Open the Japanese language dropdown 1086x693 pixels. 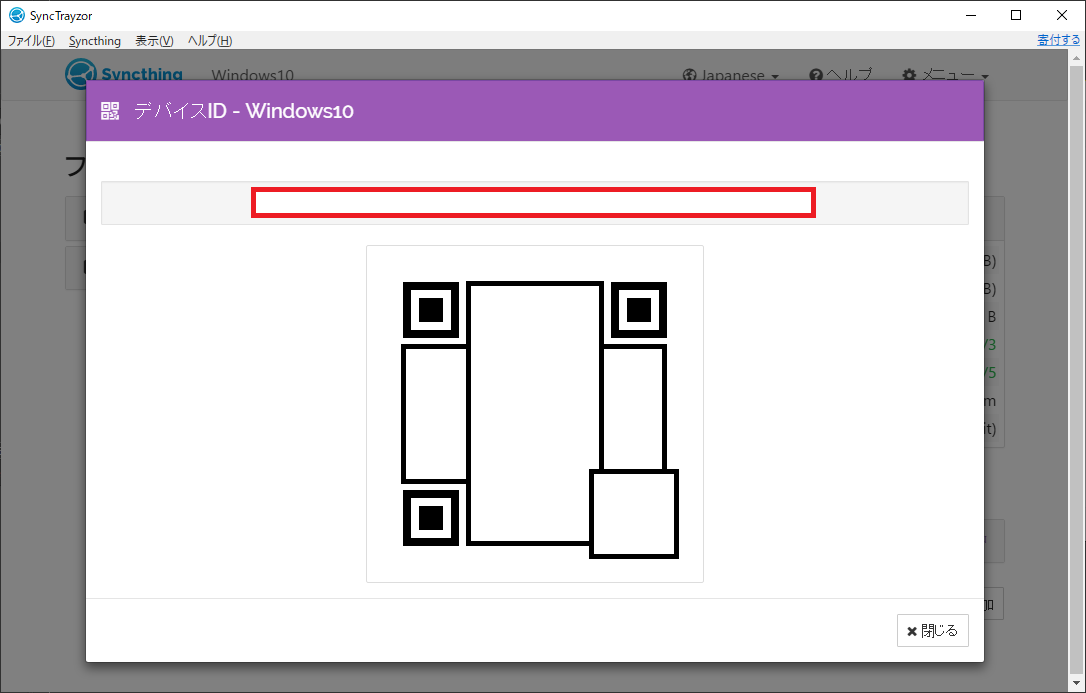(731, 75)
